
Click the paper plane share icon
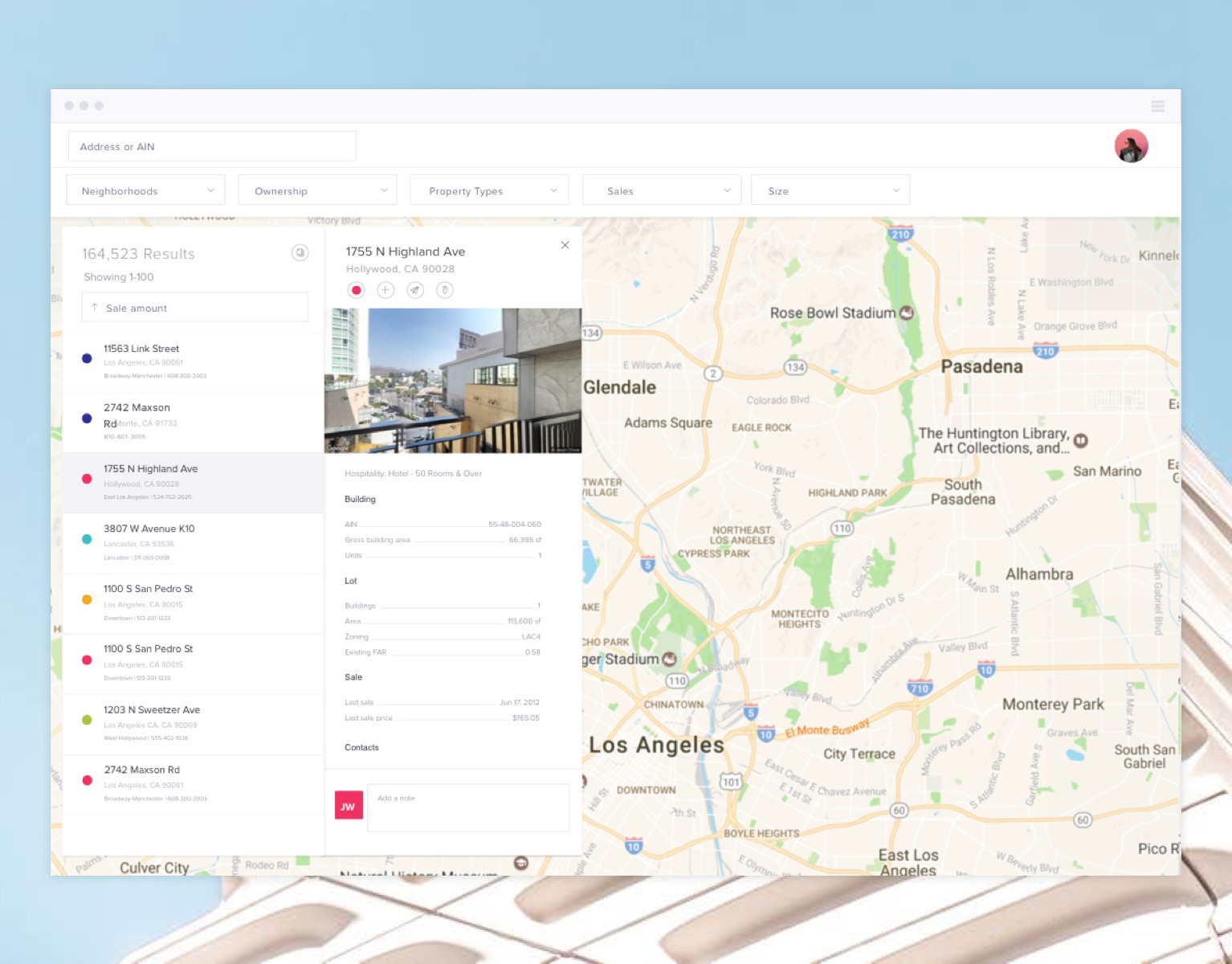coord(415,290)
